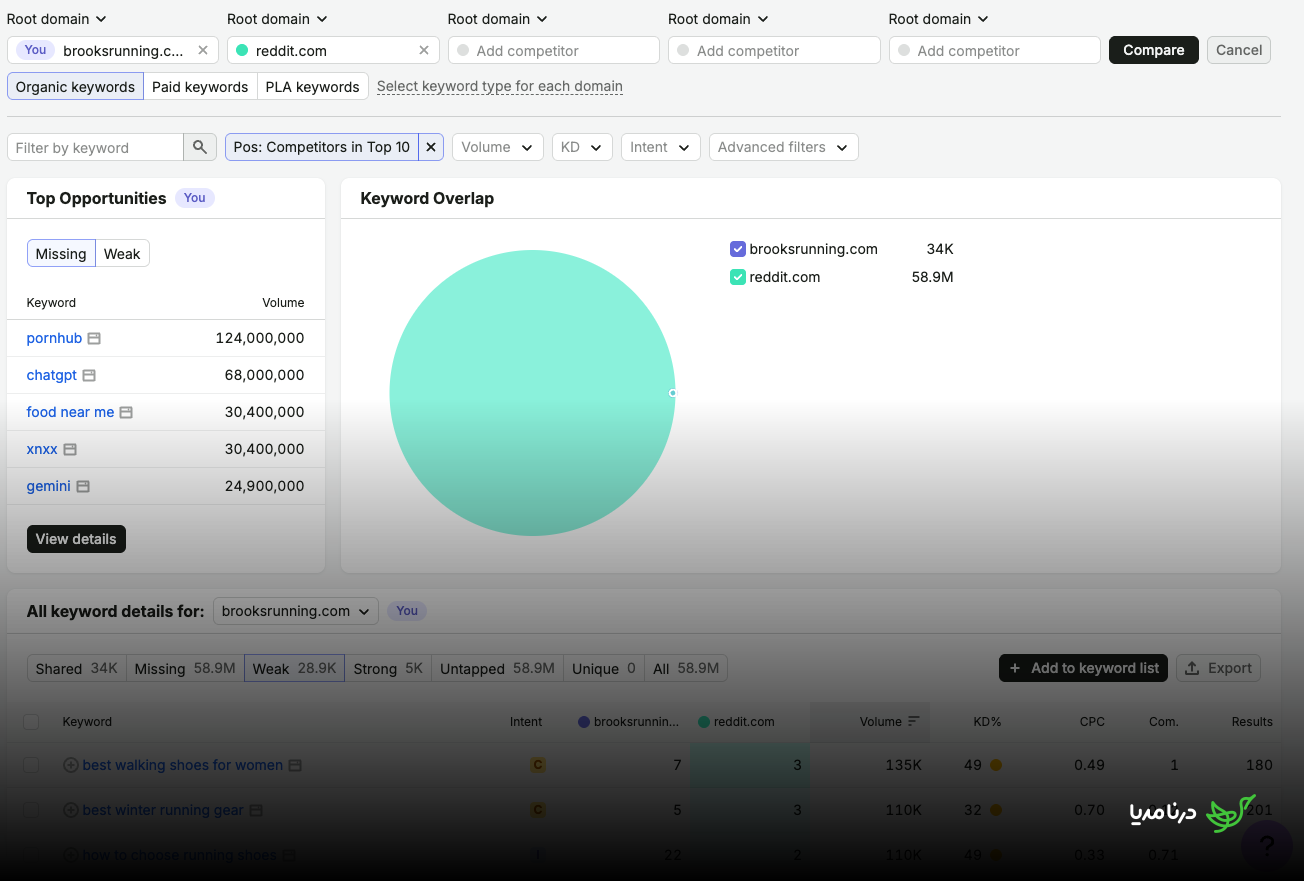Clear the brooksrunning.com domain field

pyautogui.click(x=203, y=50)
